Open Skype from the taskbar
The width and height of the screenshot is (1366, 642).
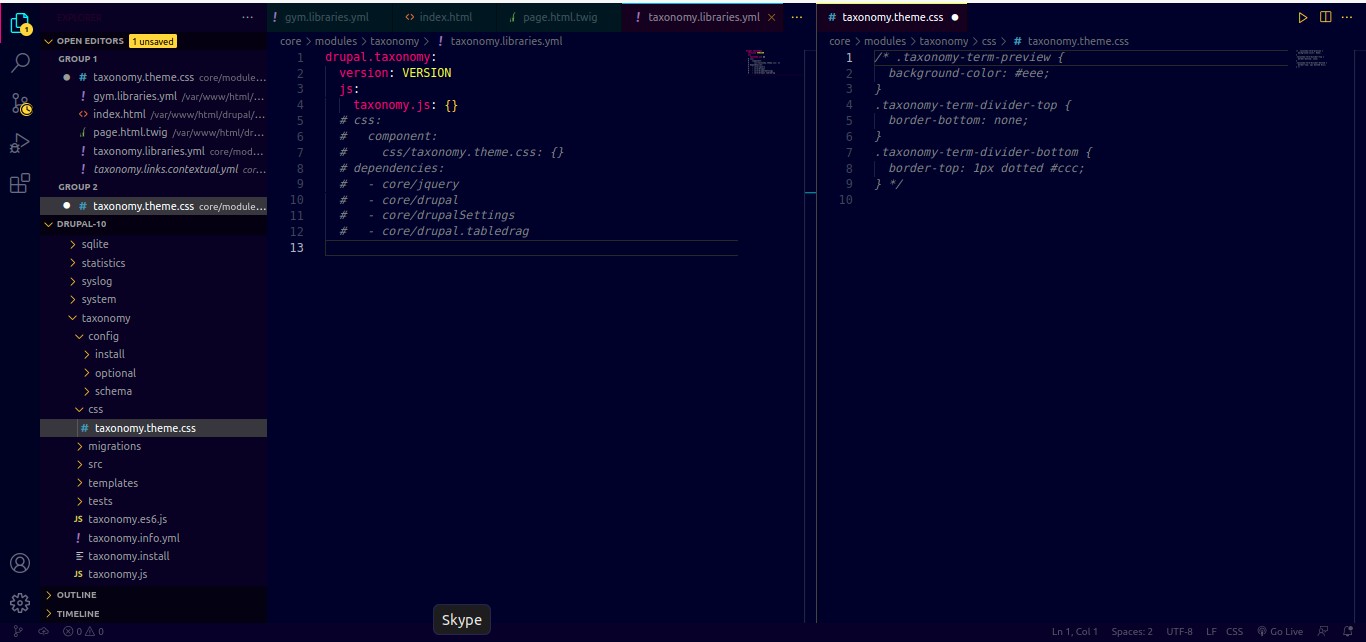click(461, 619)
